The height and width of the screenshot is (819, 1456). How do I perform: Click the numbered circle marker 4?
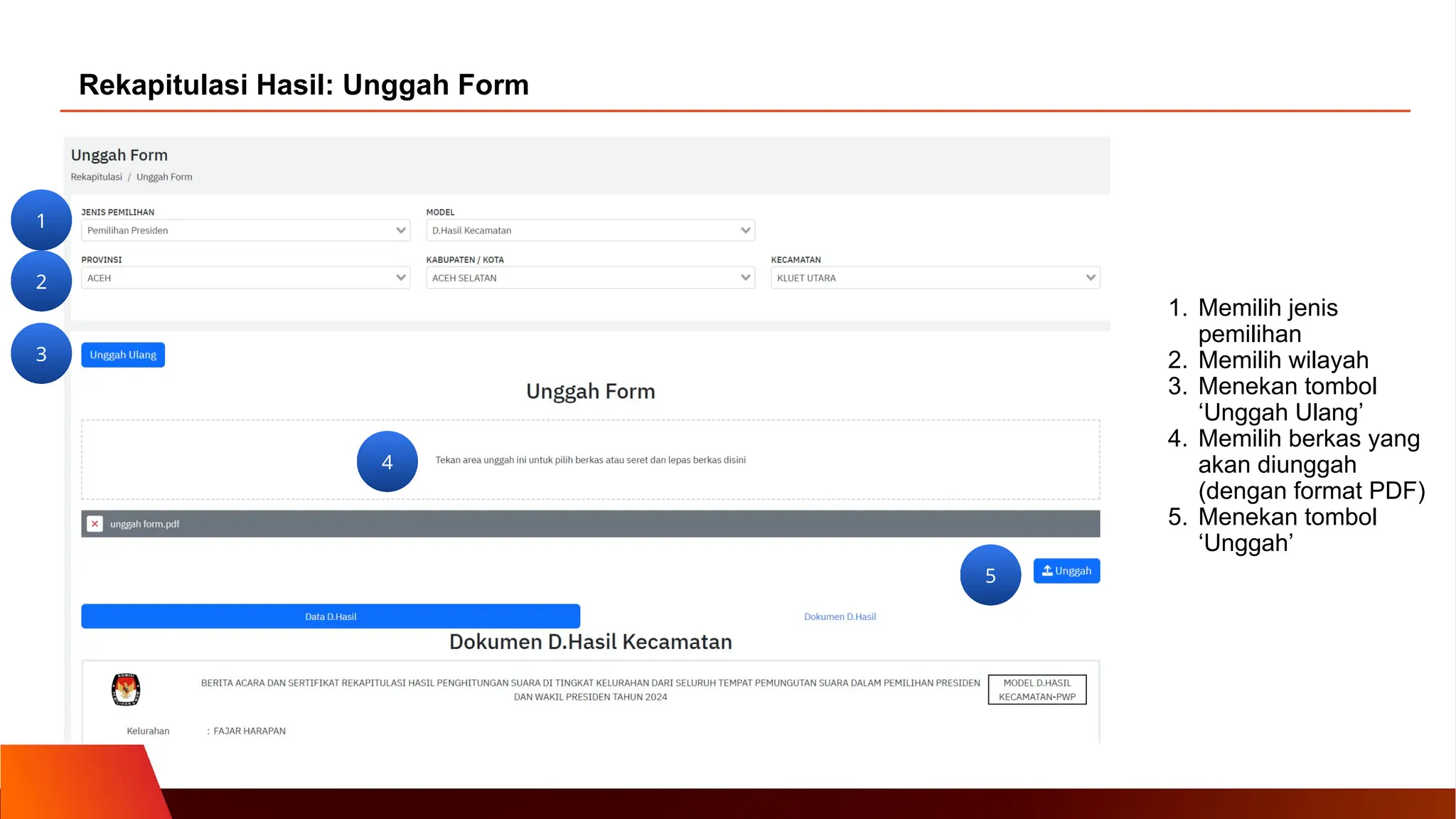point(387,462)
